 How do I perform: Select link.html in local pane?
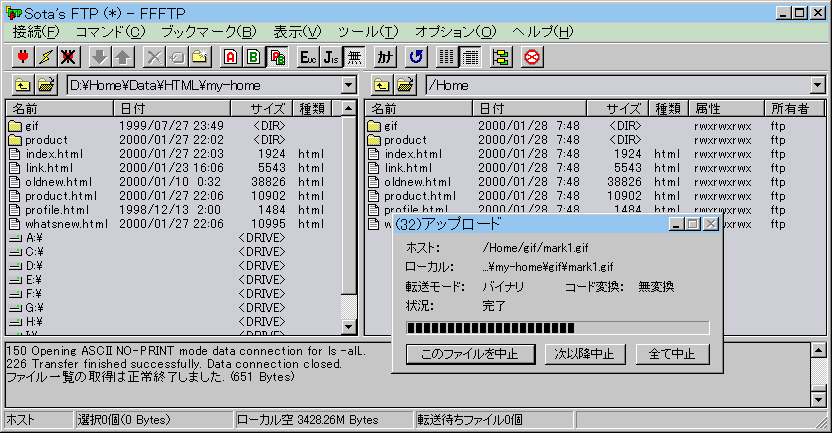[41, 168]
